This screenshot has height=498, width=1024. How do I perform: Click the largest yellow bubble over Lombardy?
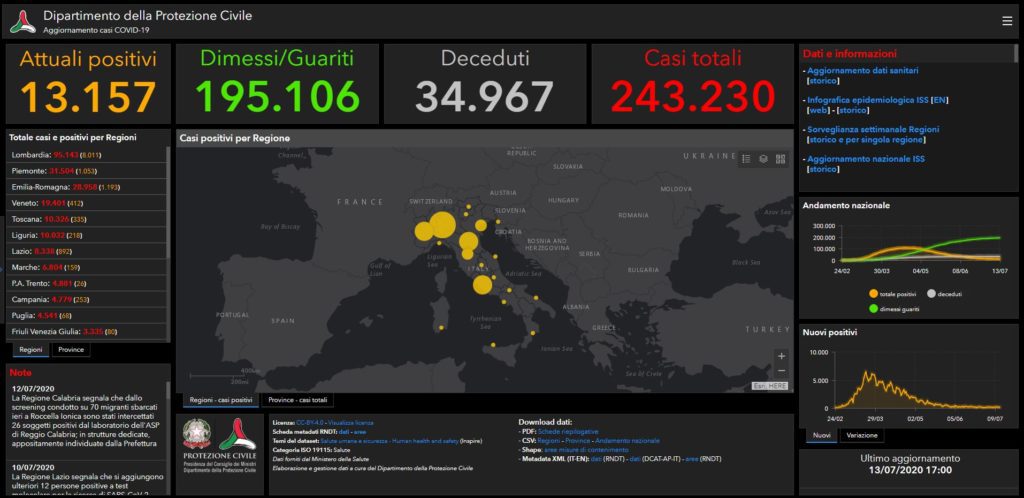click(x=440, y=224)
